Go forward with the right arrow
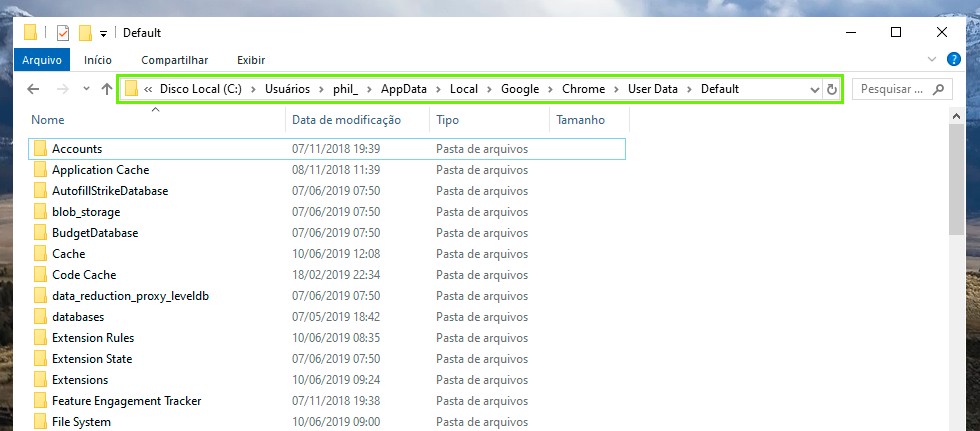 [62, 89]
